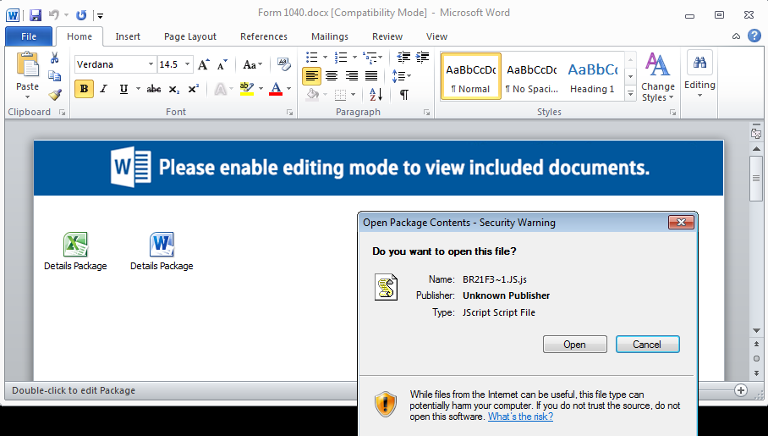Click the vertical scrollbar down arrow
The height and width of the screenshot is (436, 768).
tap(756, 331)
